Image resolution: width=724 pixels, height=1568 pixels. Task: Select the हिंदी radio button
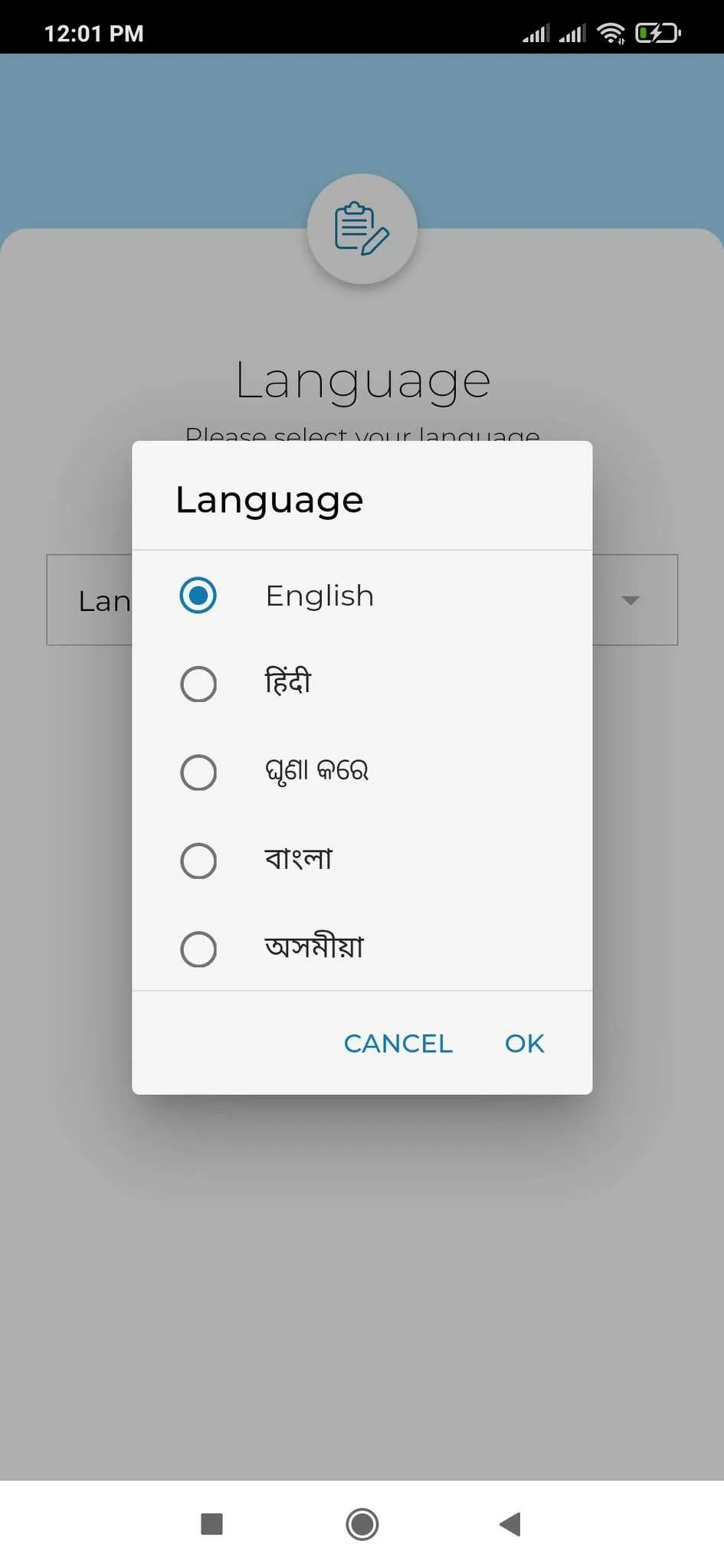point(198,684)
